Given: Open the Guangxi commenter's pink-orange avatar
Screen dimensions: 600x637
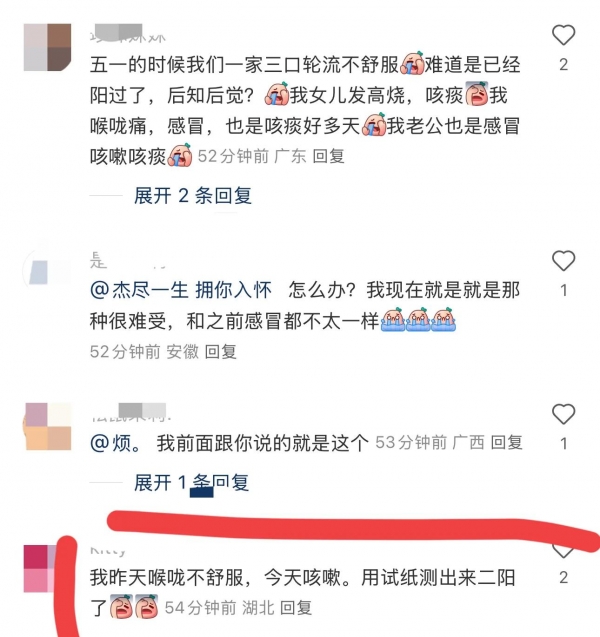Looking at the screenshot, I should coord(48,427).
